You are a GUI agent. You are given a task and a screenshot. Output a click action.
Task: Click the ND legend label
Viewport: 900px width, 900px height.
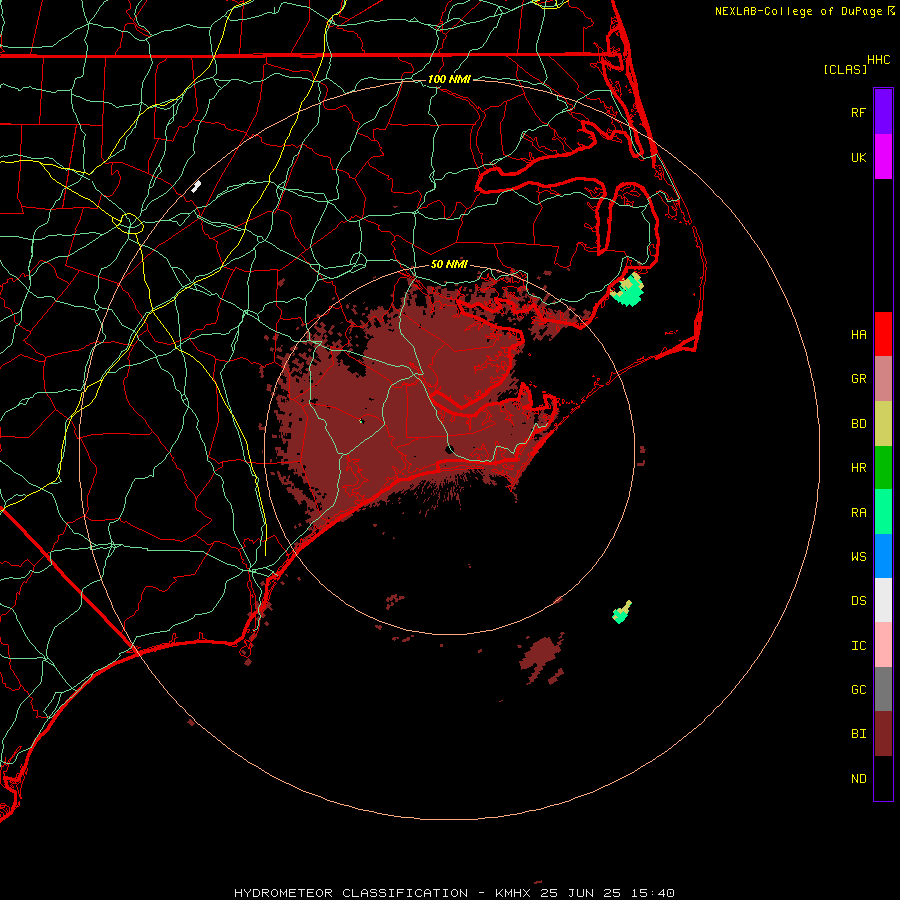858,779
